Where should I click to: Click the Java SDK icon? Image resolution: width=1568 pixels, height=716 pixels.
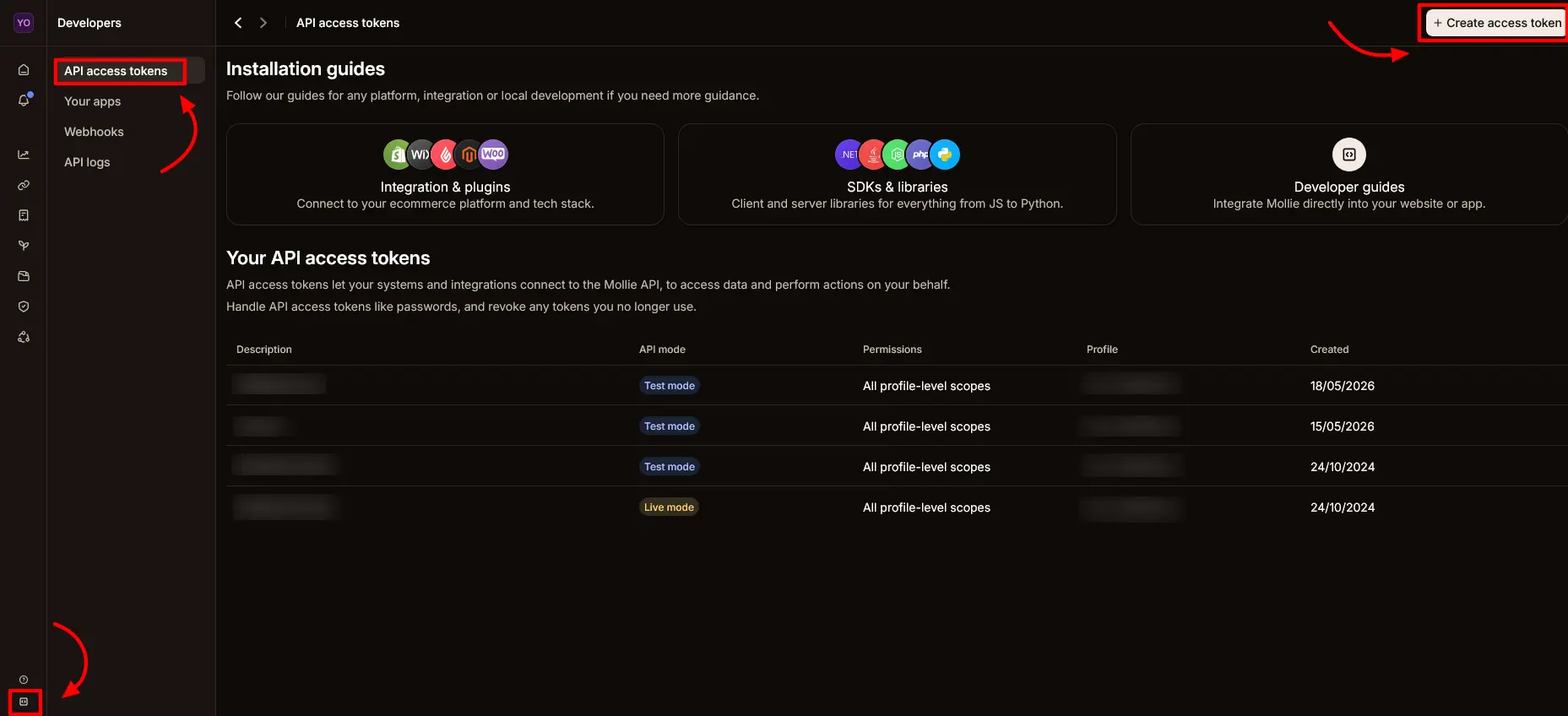pyautogui.click(x=873, y=155)
